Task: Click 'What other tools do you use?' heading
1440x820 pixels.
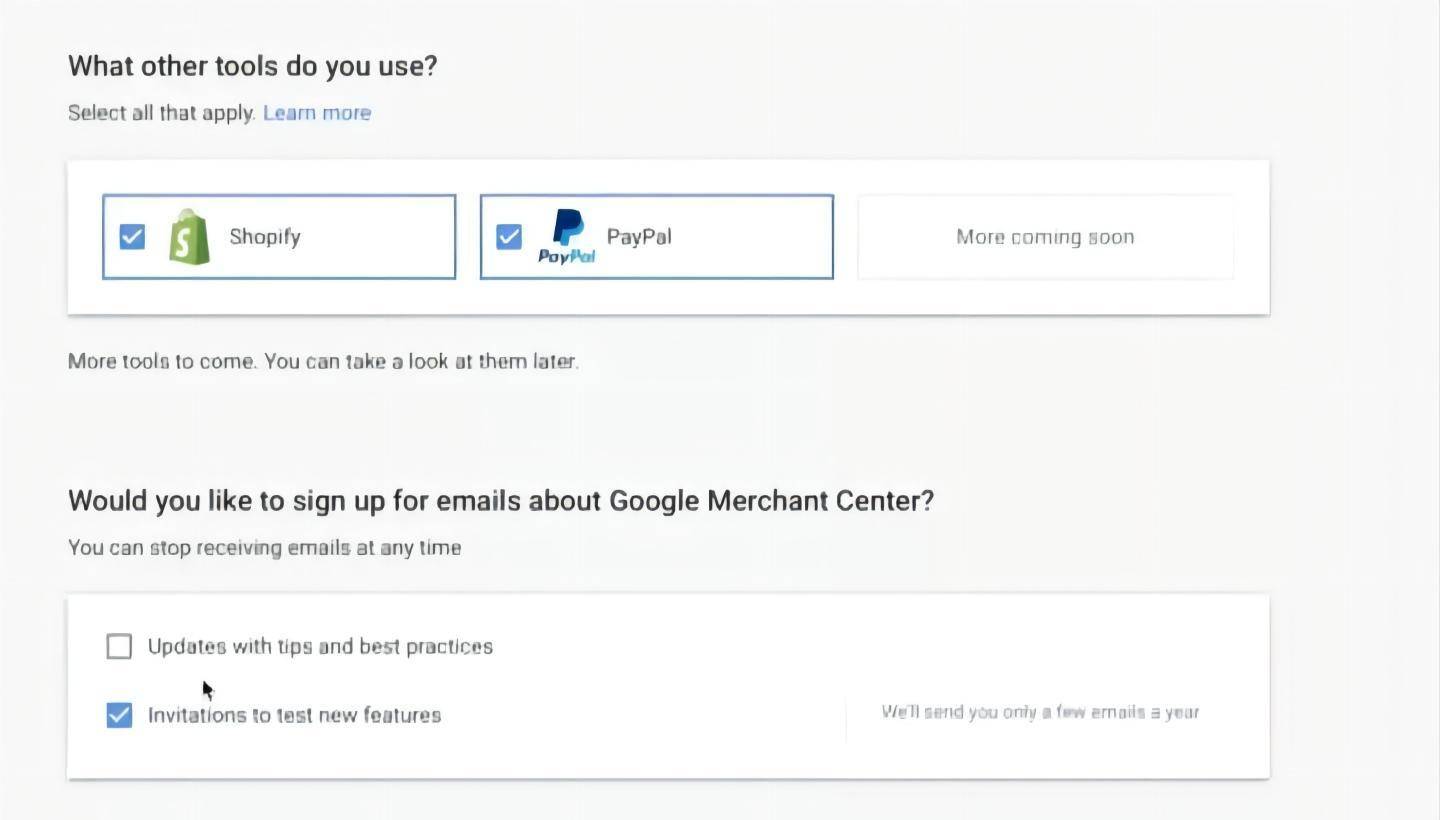Action: [253, 66]
